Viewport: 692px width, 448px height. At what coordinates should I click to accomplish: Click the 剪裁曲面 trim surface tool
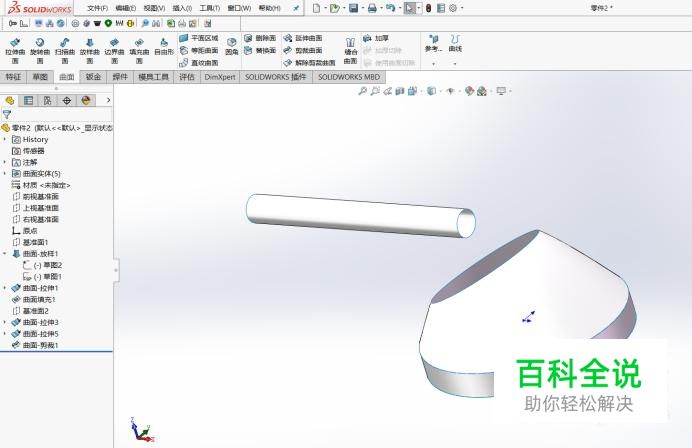click(x=303, y=51)
